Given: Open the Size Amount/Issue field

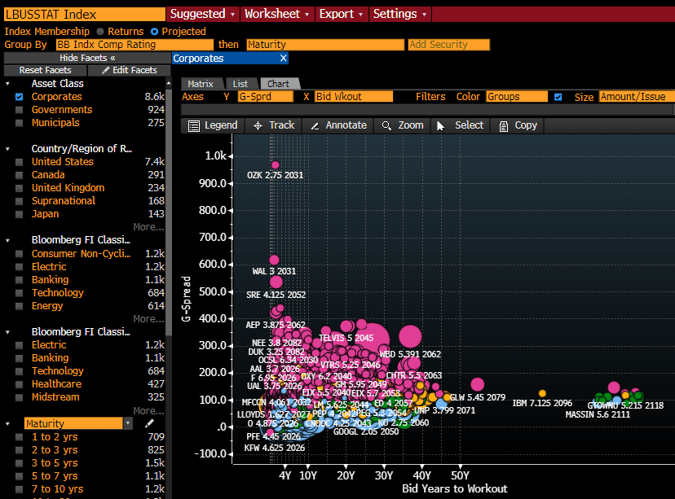Looking at the screenshot, I should point(637,96).
